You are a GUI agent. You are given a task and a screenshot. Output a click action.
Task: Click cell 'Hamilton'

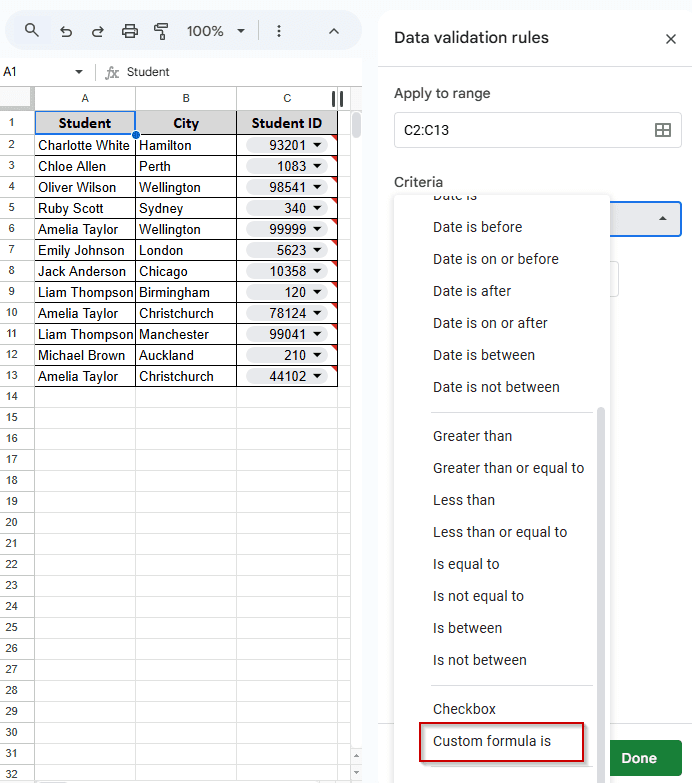tap(186, 145)
